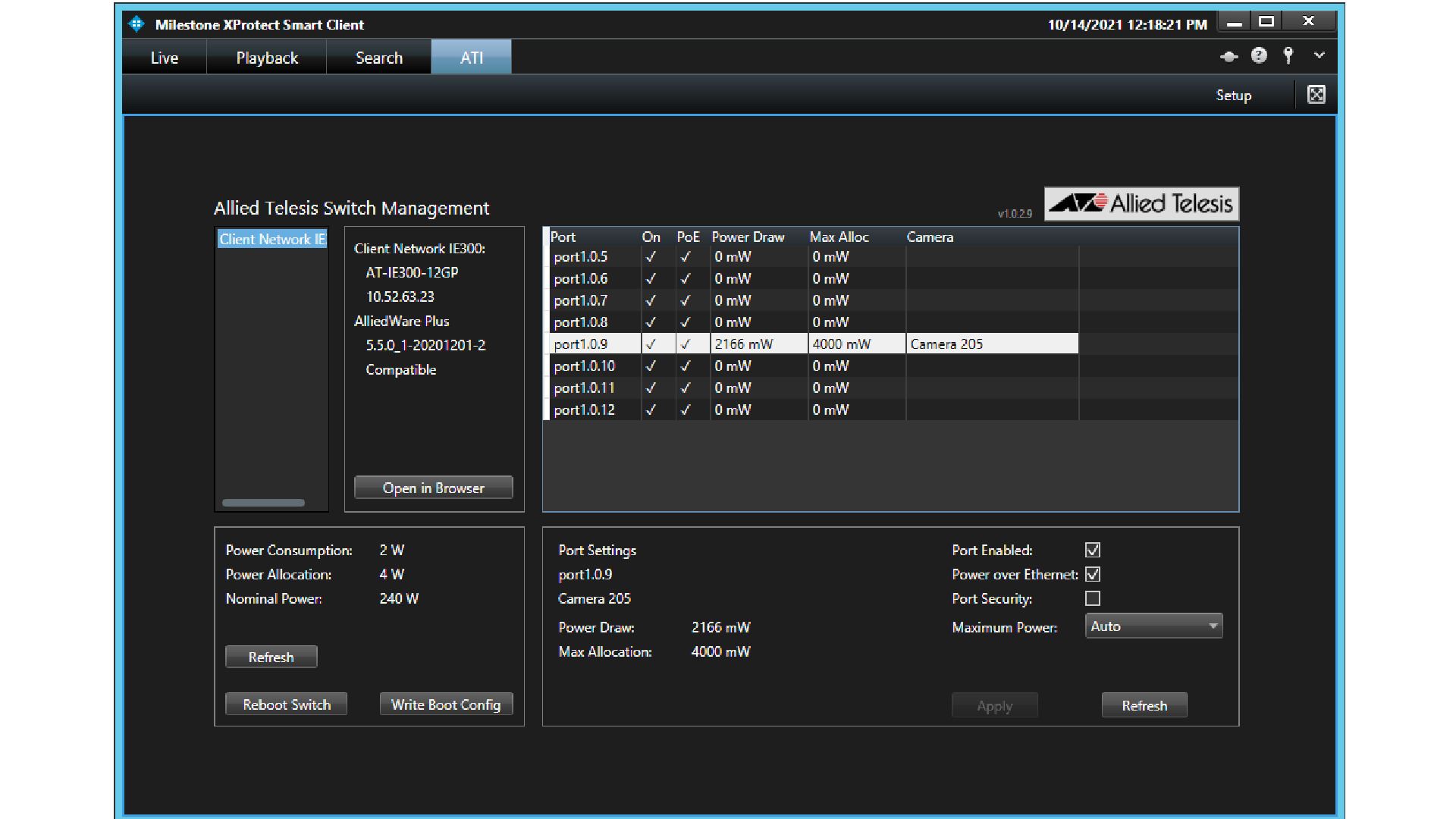
Task: Toggle PoE checkmark for port1.0.6
Action: point(686,279)
